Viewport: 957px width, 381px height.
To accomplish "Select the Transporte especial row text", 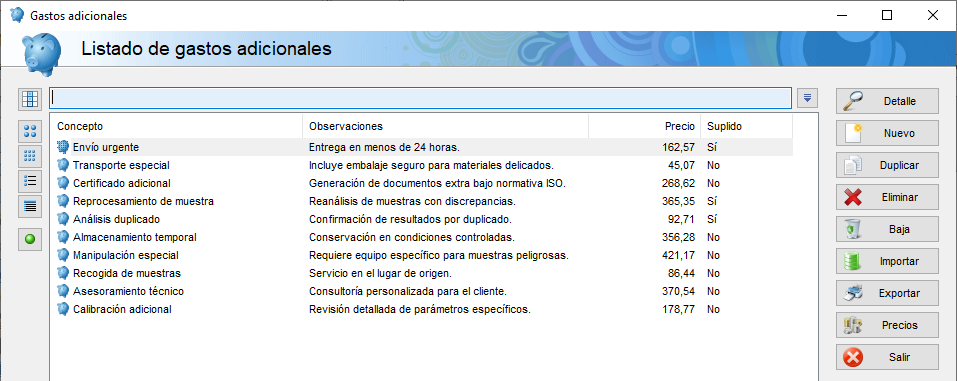I will tap(121, 165).
